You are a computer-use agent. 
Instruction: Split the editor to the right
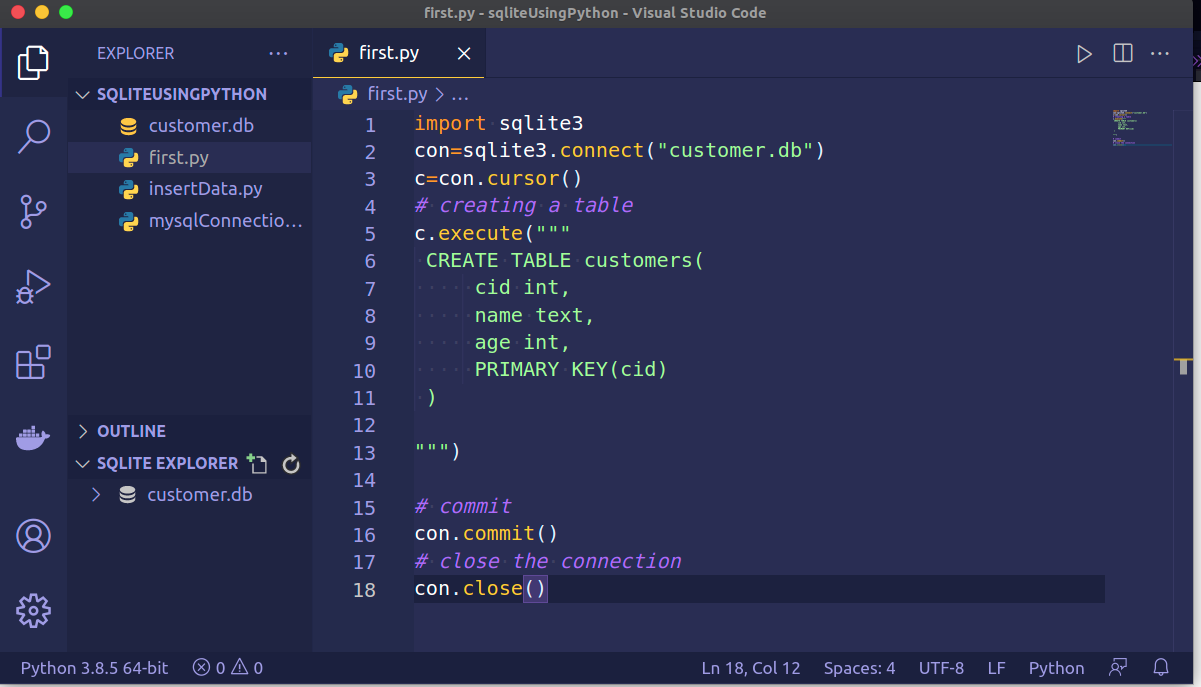point(1122,54)
